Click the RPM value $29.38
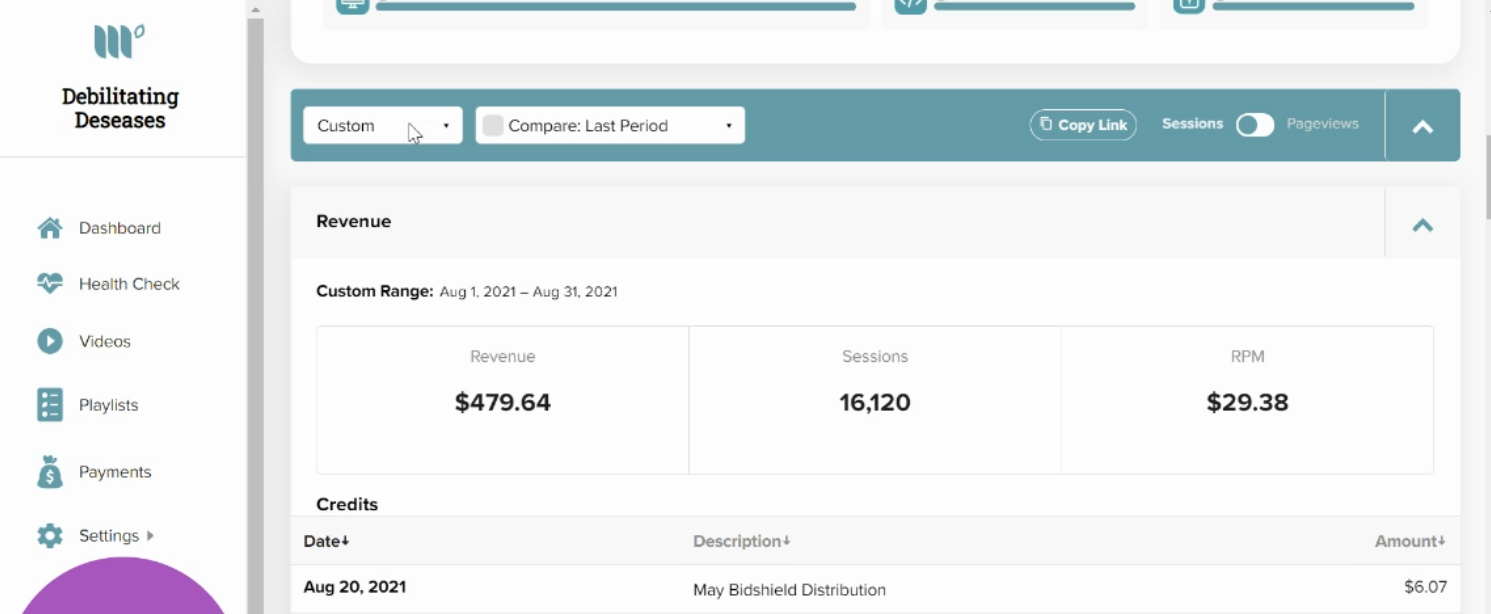This screenshot has width=1491, height=614. 1247,403
